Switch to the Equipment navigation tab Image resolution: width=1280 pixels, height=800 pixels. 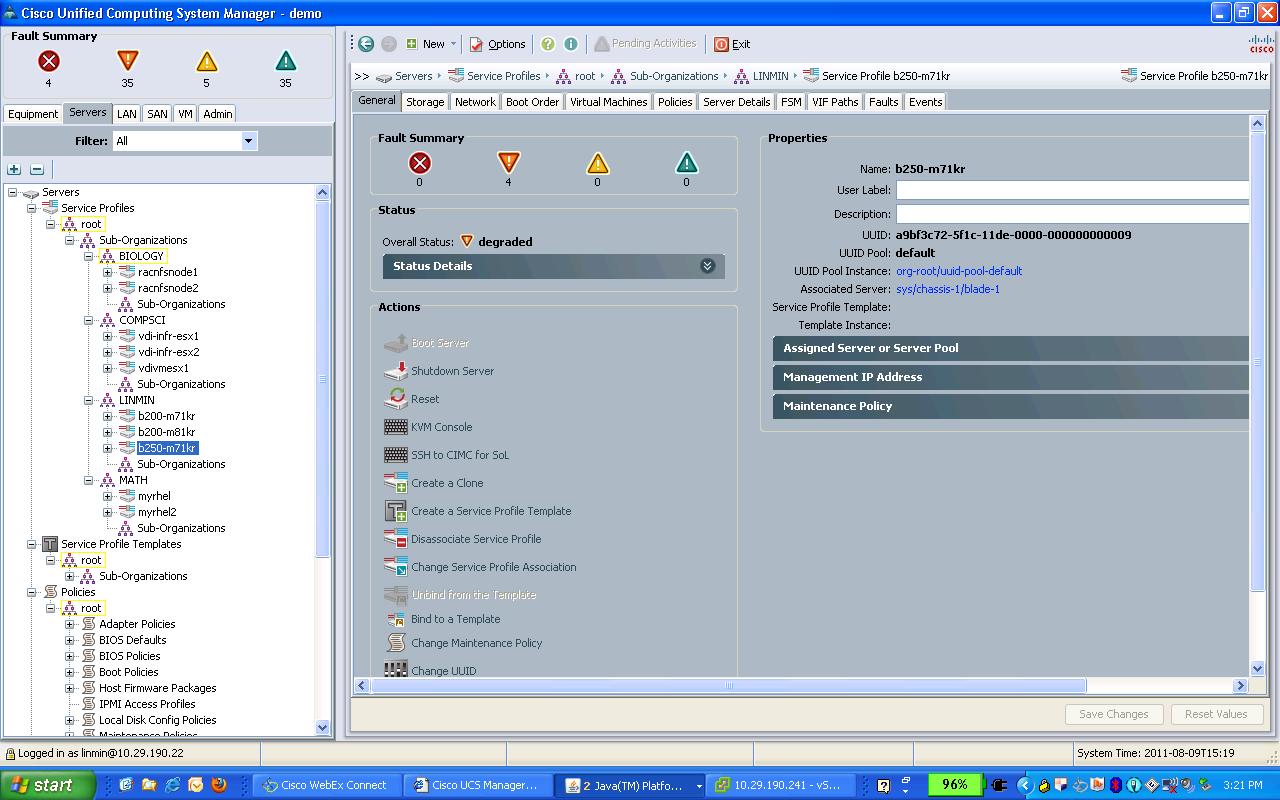coord(33,114)
